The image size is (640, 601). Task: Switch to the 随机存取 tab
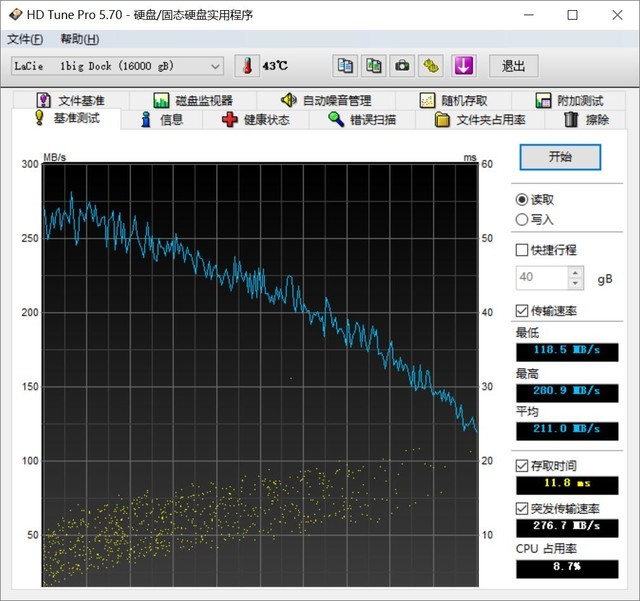[x=453, y=100]
